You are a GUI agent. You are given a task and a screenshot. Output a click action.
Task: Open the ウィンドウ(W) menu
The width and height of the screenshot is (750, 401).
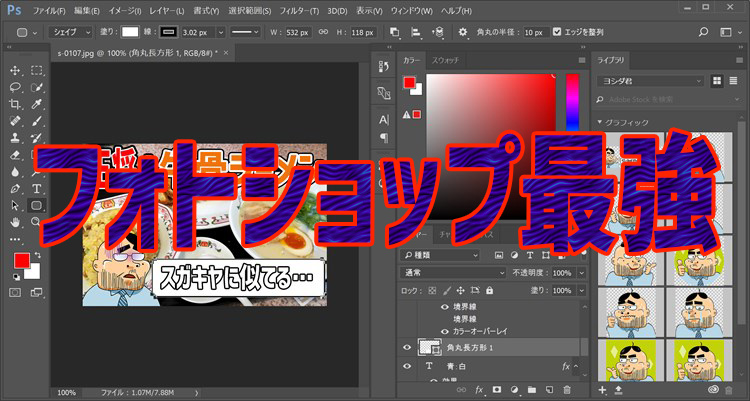411,11
